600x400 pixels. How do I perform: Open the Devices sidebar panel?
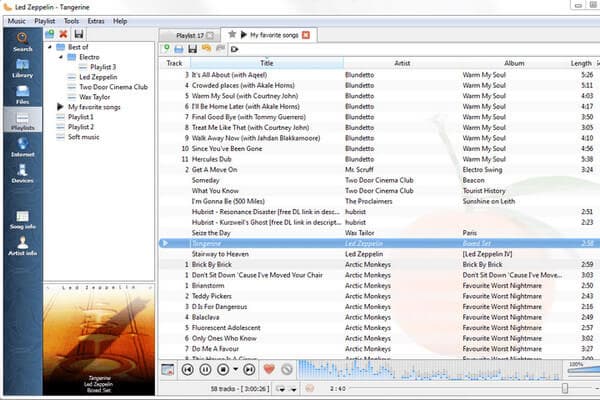(x=23, y=173)
